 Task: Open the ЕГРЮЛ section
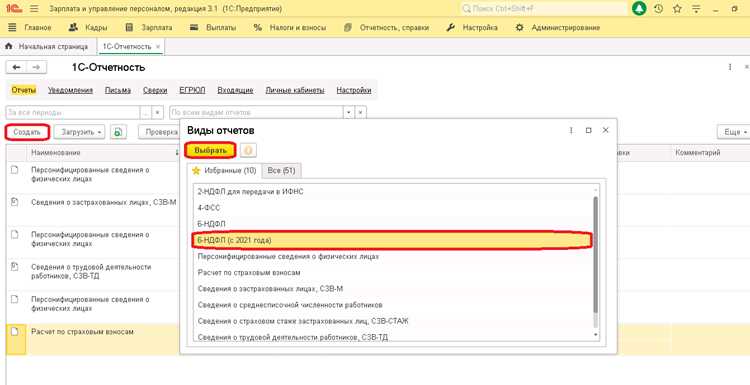pos(192,90)
